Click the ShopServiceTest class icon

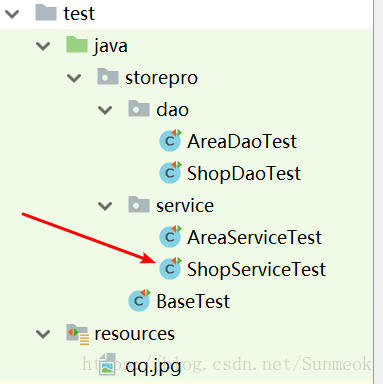tap(170, 269)
